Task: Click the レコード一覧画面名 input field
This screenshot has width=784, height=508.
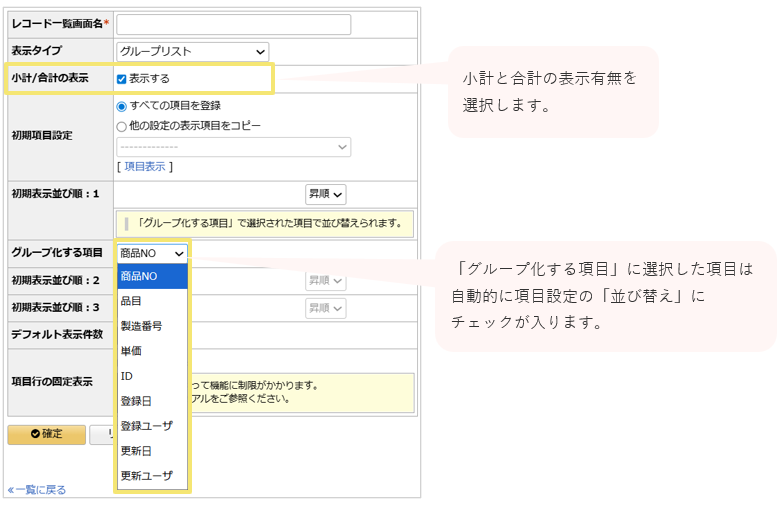Action: pyautogui.click(x=234, y=24)
